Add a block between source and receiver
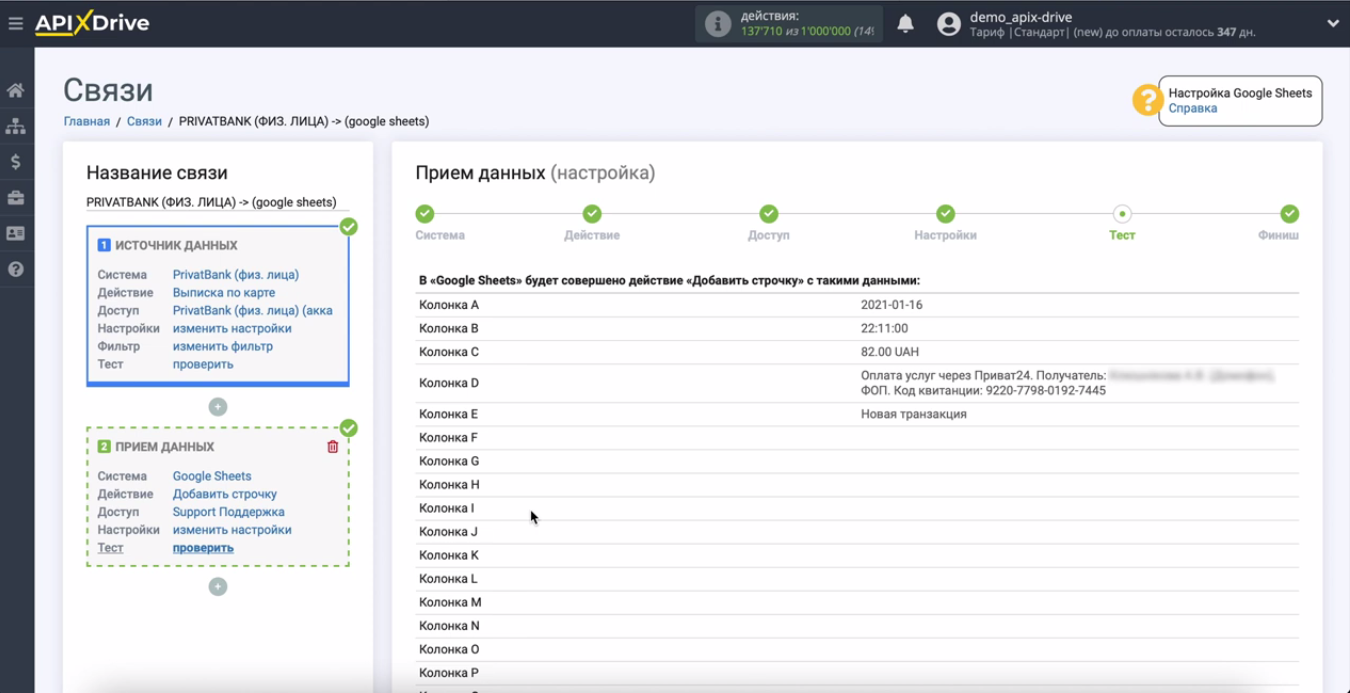This screenshot has width=1350, height=693. 218,407
